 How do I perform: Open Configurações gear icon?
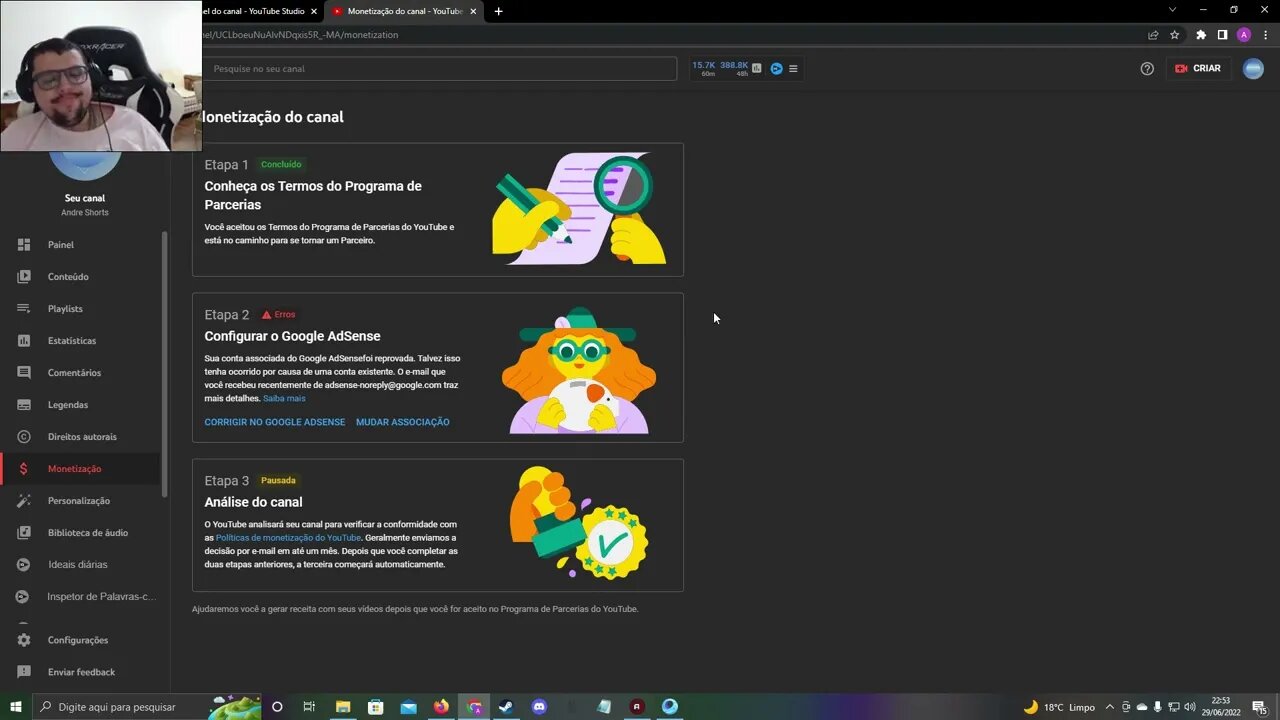[24, 640]
